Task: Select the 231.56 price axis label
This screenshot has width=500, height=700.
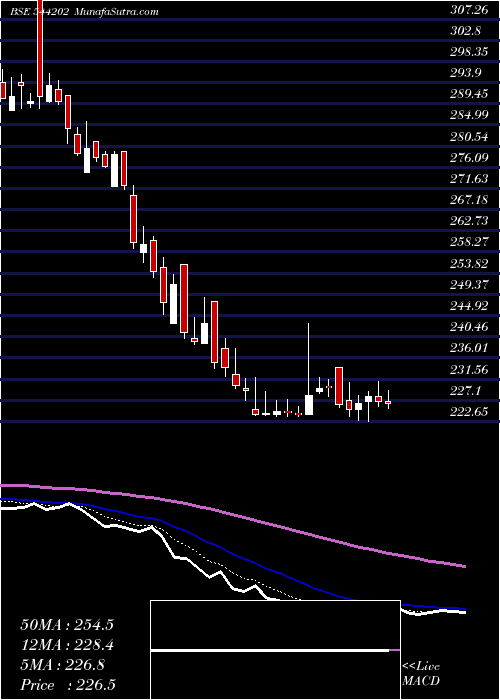Action: (x=468, y=369)
